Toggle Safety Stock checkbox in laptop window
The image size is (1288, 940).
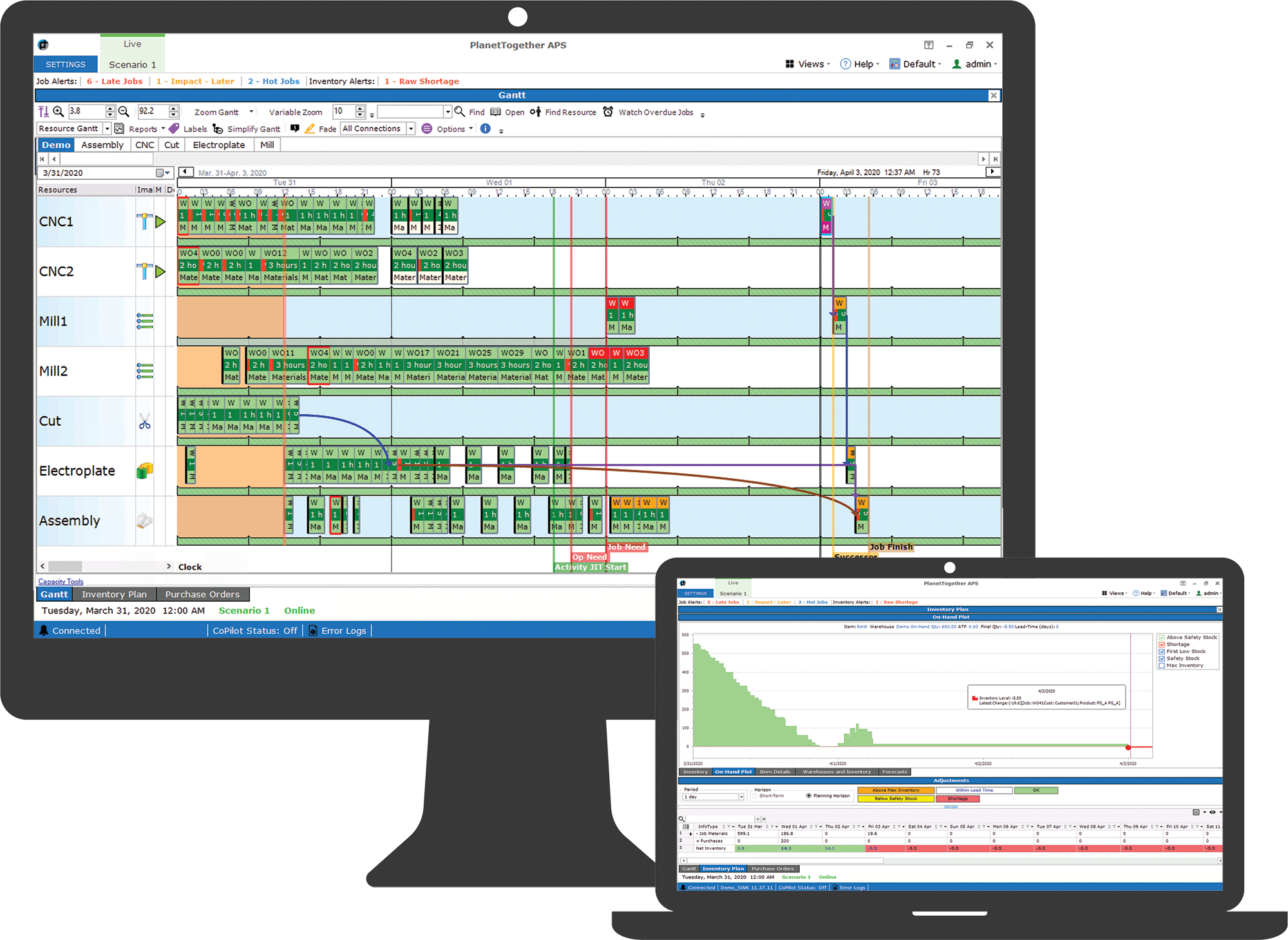click(1162, 658)
